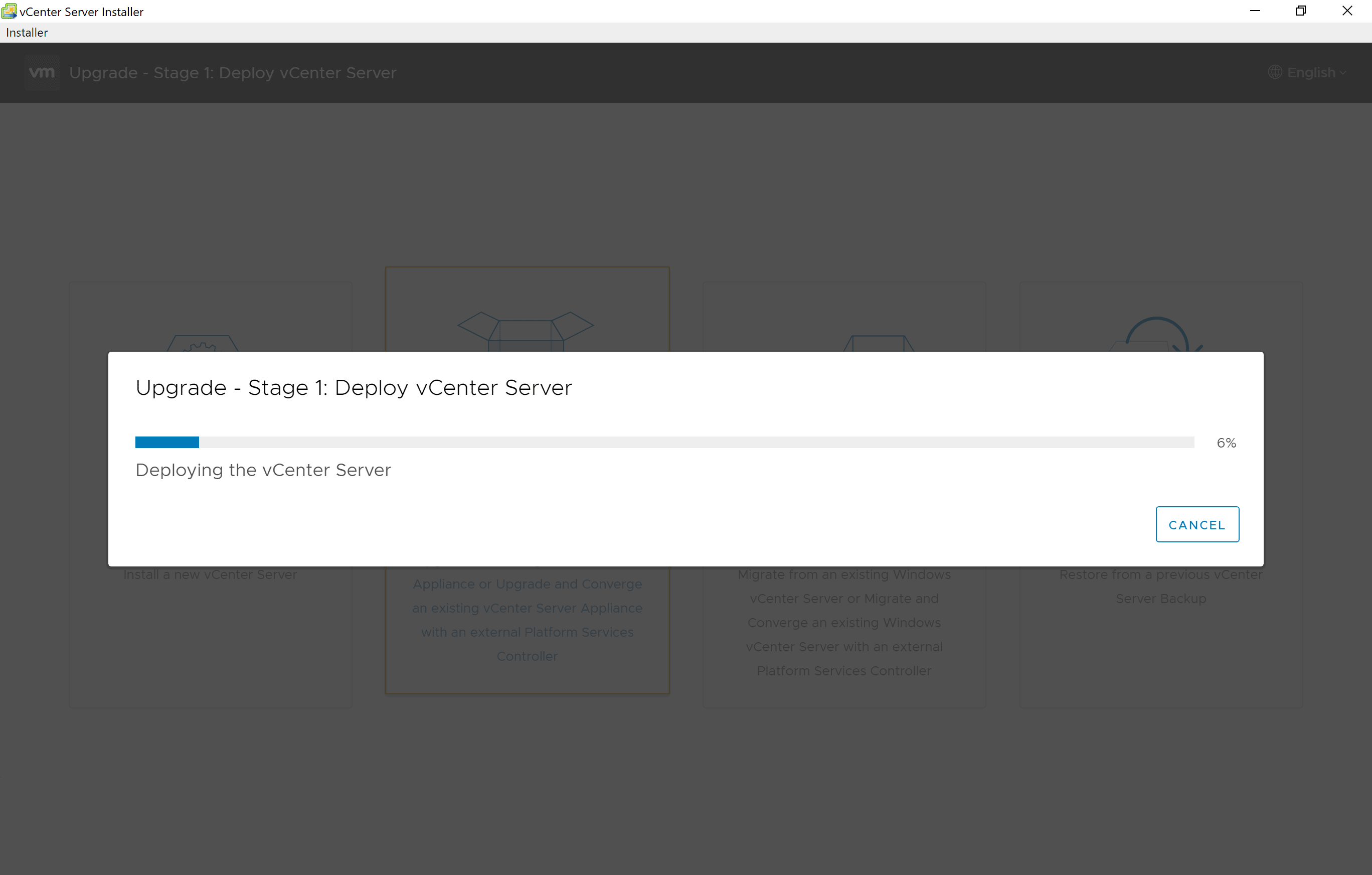Click the Install gear box icon
Image resolution: width=1372 pixels, height=875 pixels.
tap(203, 343)
